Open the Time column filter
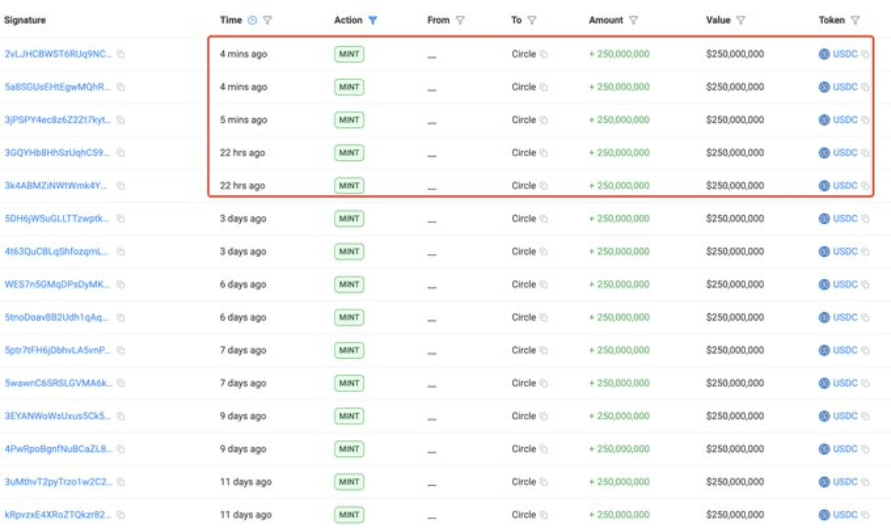The width and height of the screenshot is (891, 530). point(268,20)
